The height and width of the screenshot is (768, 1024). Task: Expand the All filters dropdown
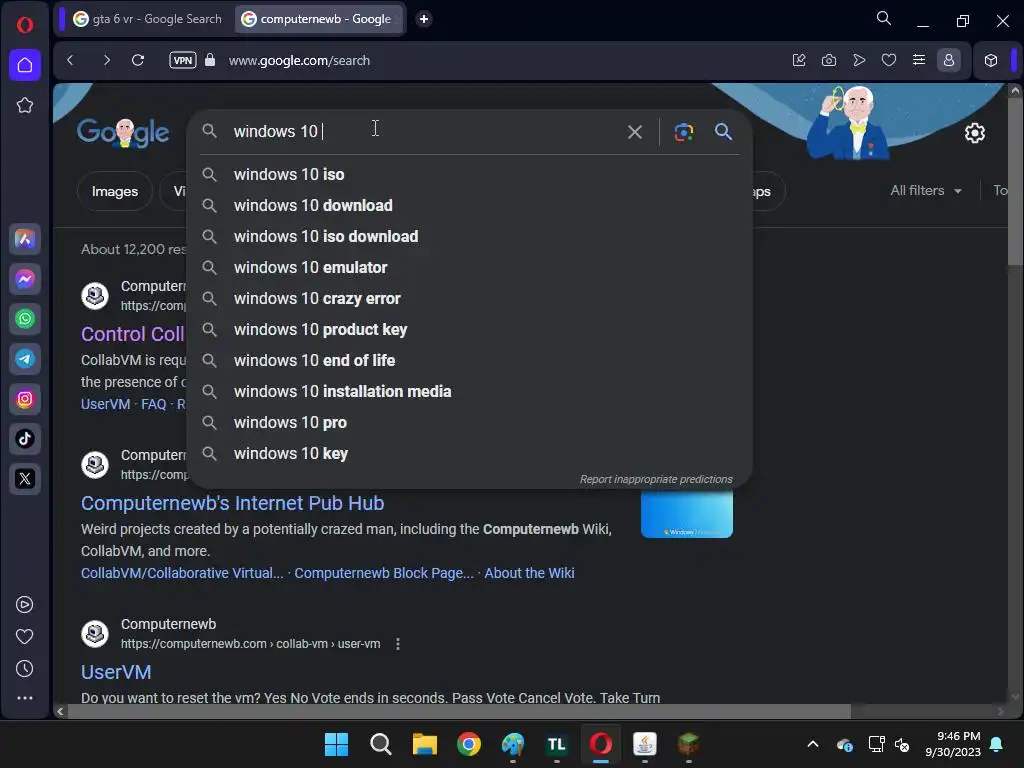point(925,191)
